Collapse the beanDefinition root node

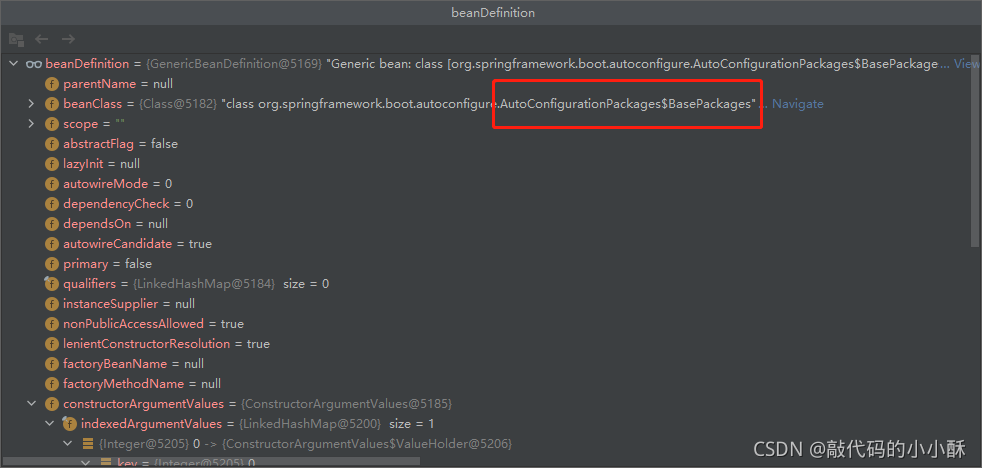click(x=14, y=64)
